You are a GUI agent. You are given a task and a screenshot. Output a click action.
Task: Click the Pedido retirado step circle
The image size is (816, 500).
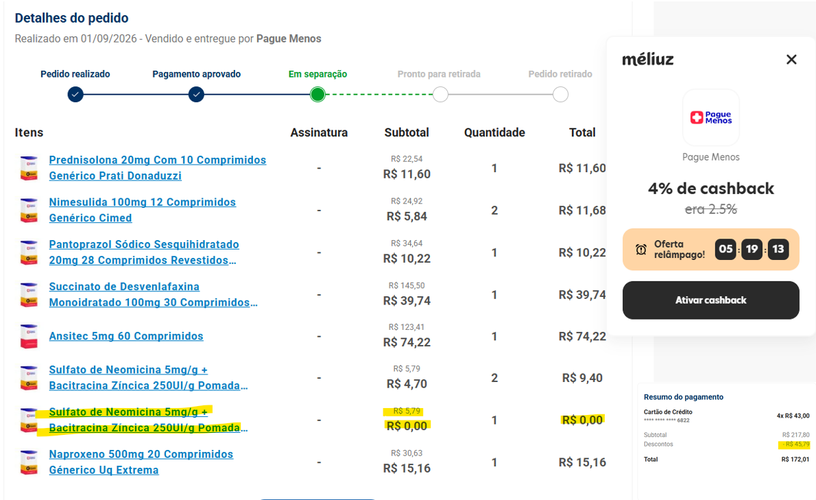click(x=560, y=95)
